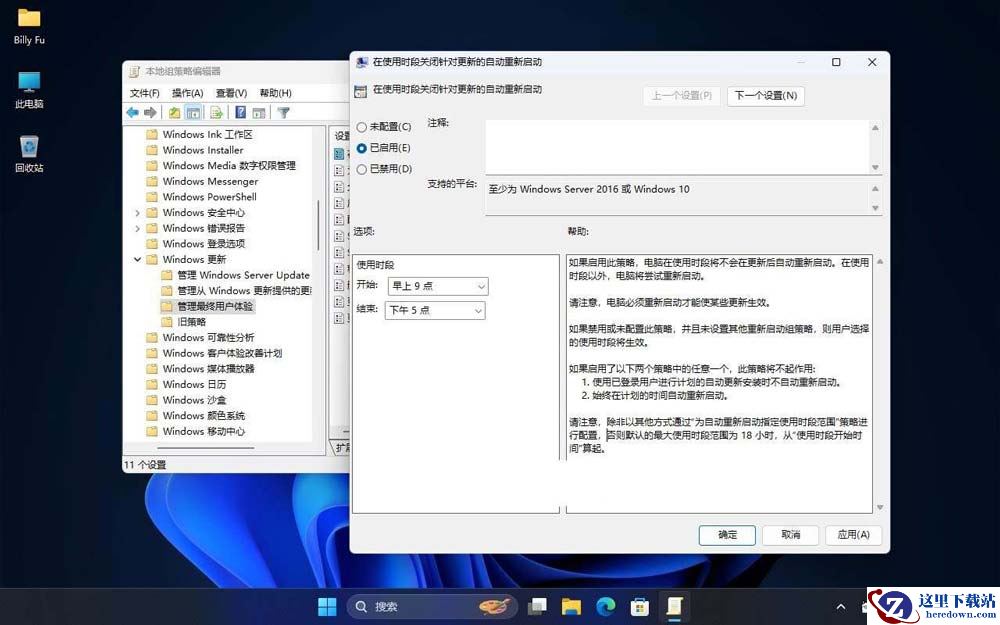Toggle the Show/Hide action pane icon
This screenshot has width=1000, height=625.
pos(258,112)
